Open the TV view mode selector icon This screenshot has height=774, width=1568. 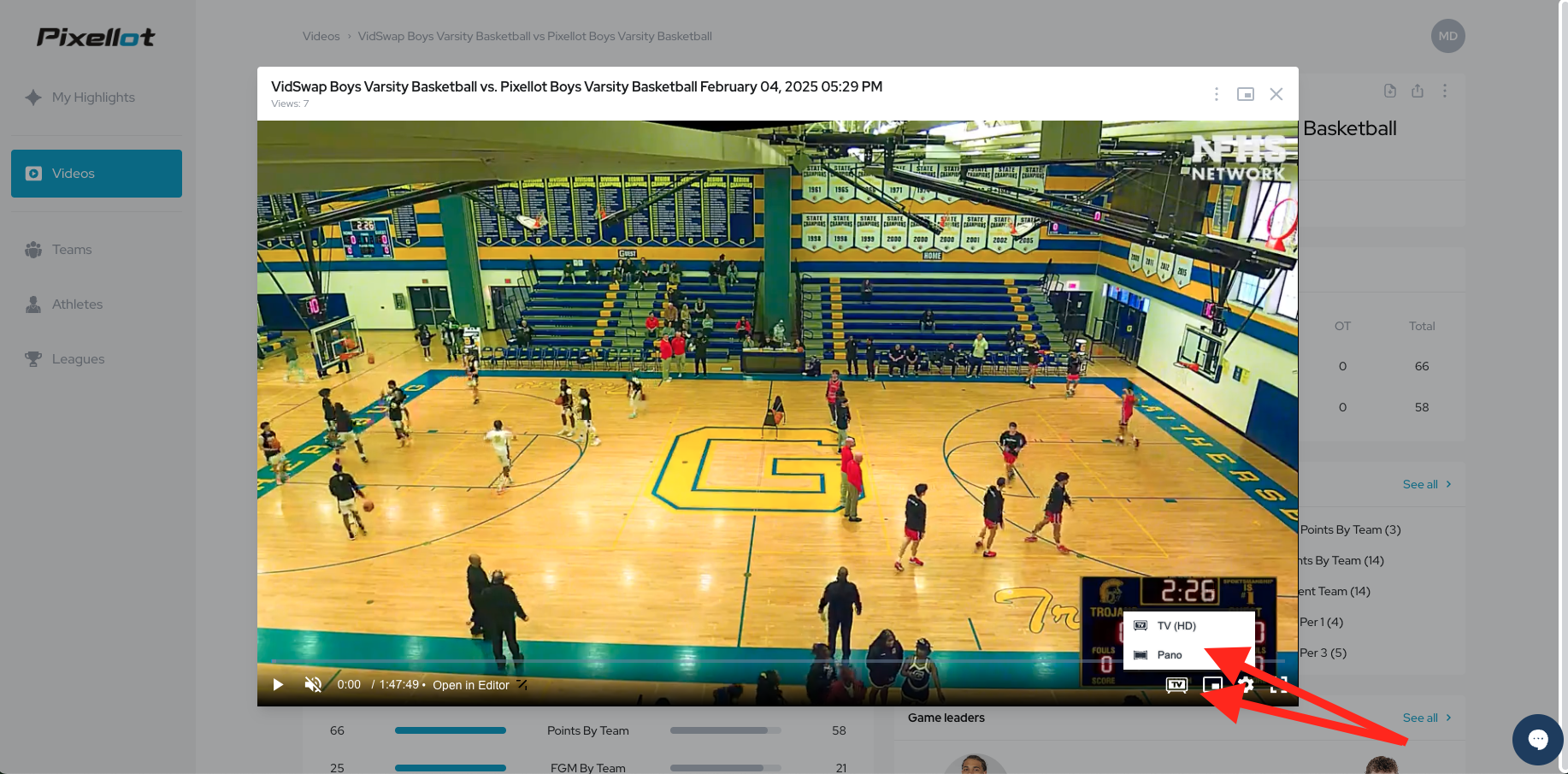[1177, 685]
